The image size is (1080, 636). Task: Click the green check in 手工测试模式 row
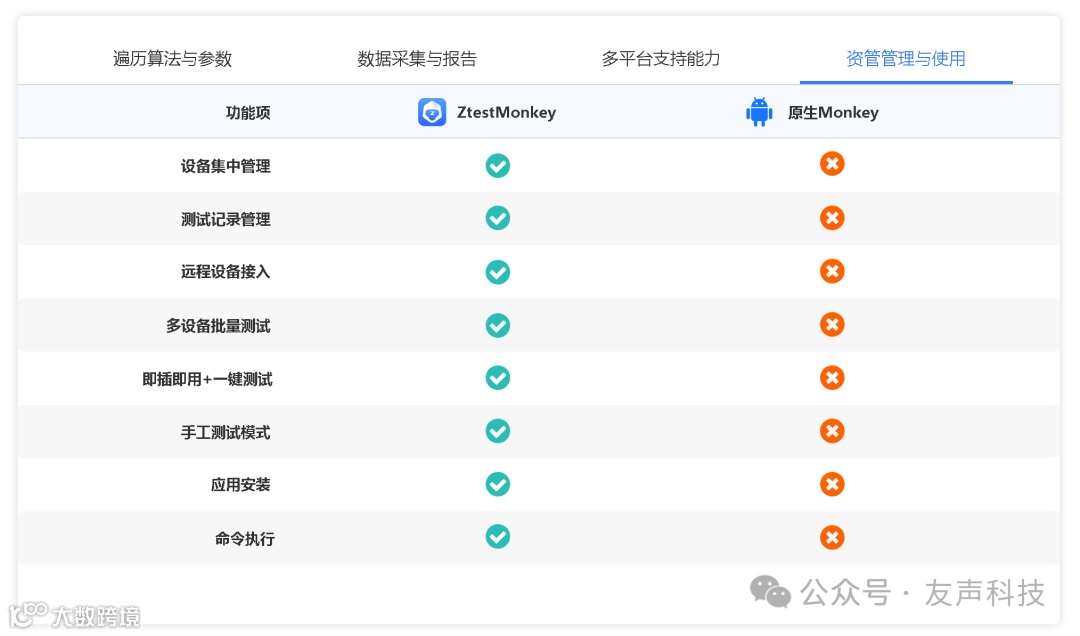tap(497, 431)
